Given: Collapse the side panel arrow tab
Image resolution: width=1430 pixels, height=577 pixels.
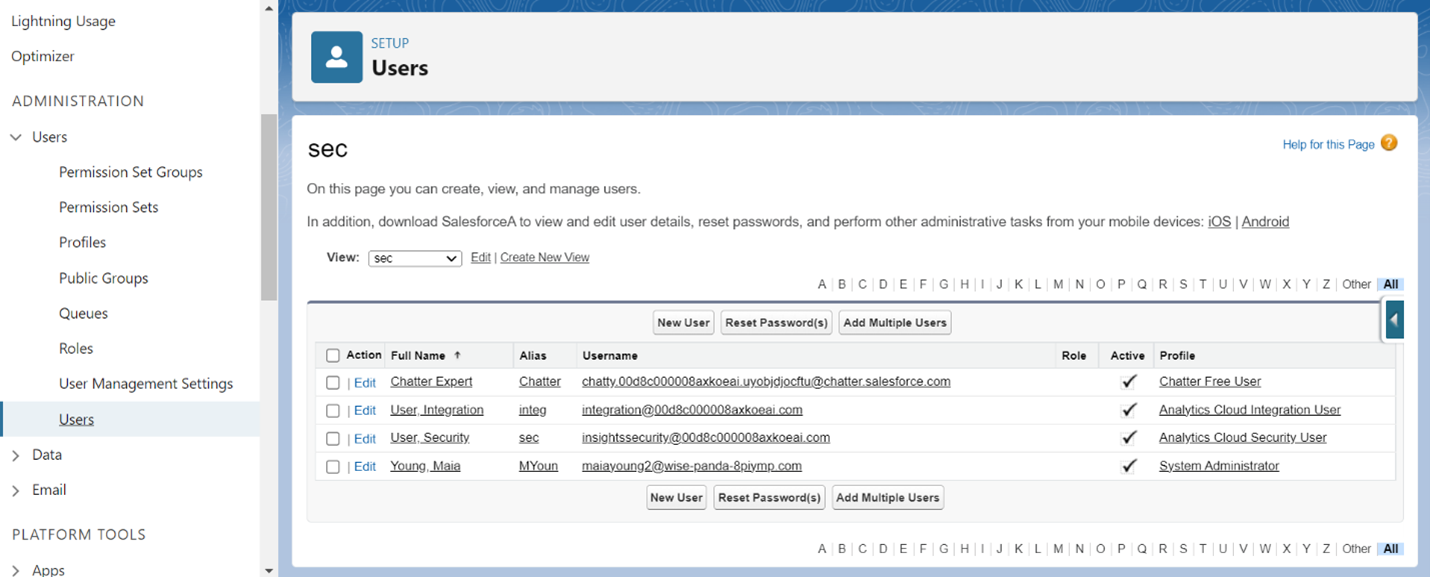Looking at the screenshot, I should click(x=1395, y=320).
